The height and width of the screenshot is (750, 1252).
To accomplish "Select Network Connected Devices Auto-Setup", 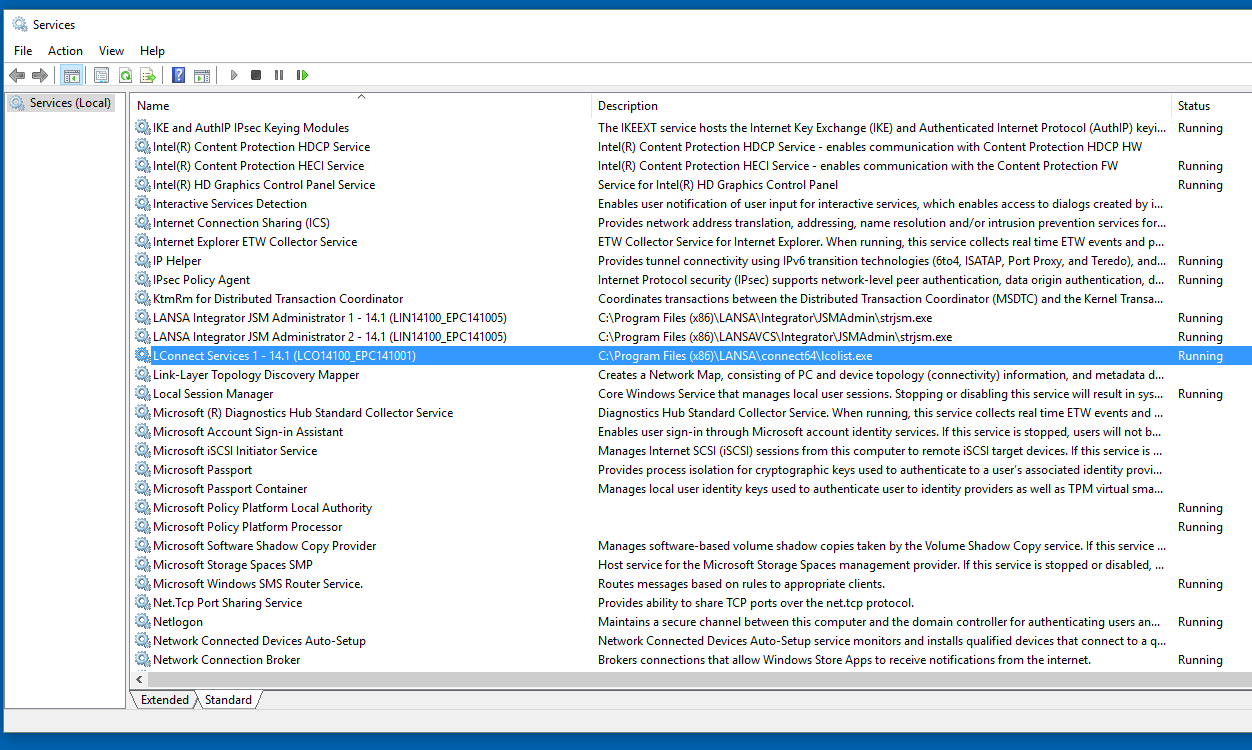I will 259,641.
